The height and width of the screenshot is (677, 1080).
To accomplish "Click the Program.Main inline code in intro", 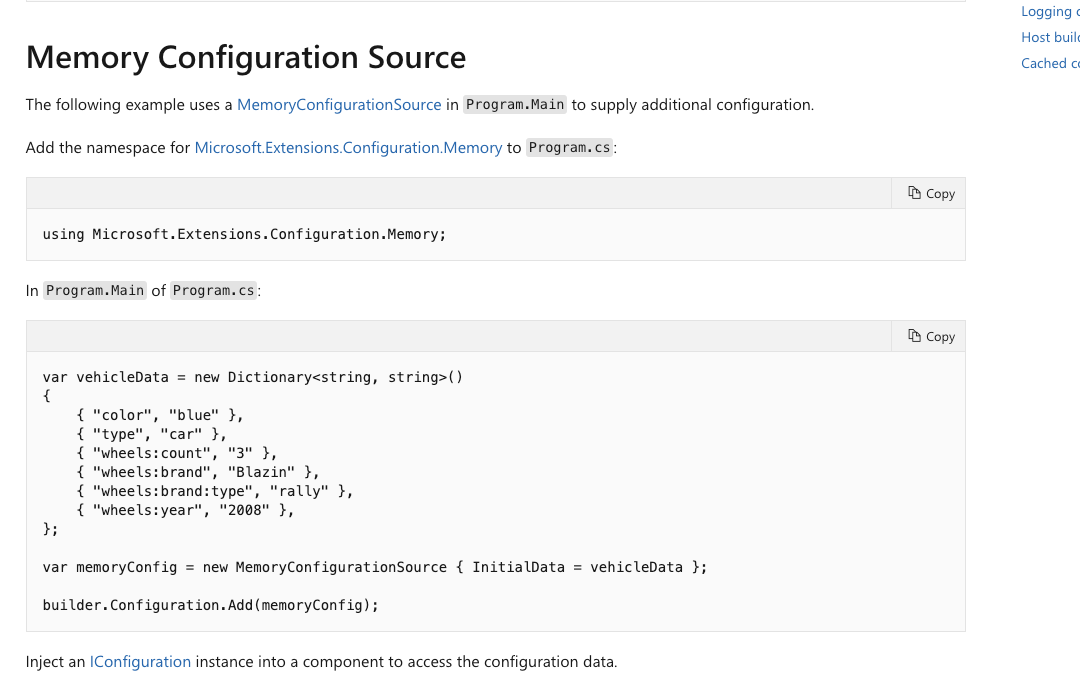I will [x=515, y=105].
